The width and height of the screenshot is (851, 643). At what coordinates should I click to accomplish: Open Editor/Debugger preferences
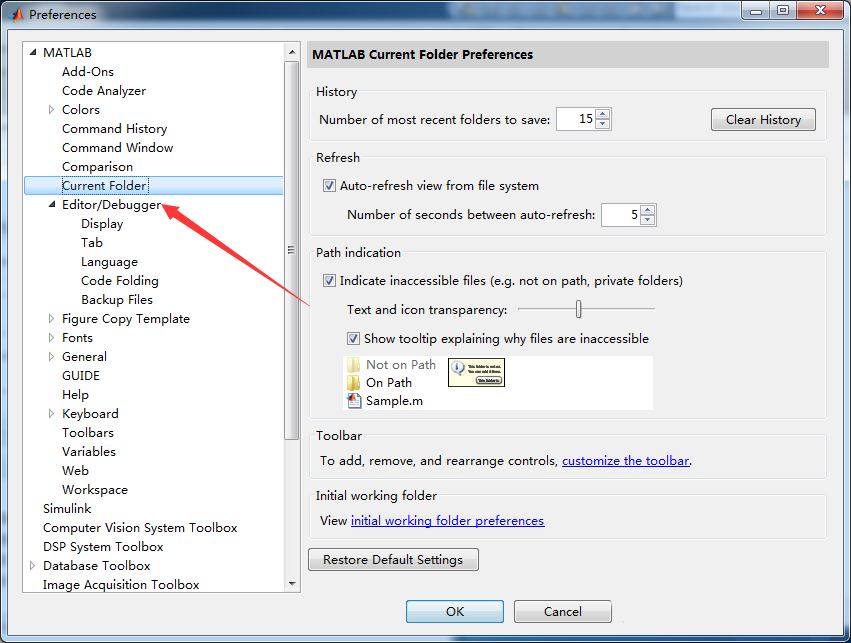click(x=111, y=205)
